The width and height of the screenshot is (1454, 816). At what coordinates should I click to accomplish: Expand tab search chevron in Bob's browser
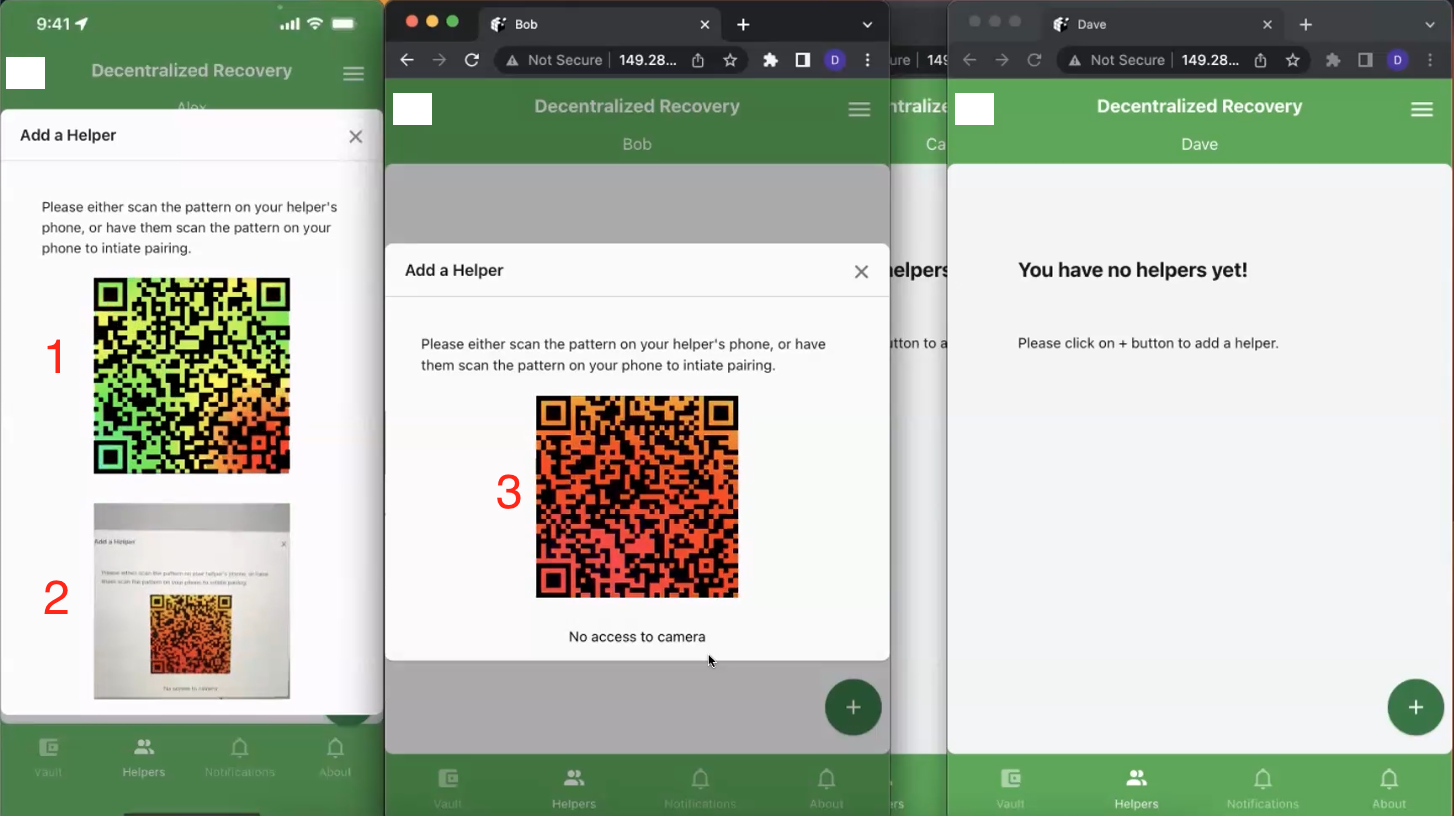tap(867, 24)
